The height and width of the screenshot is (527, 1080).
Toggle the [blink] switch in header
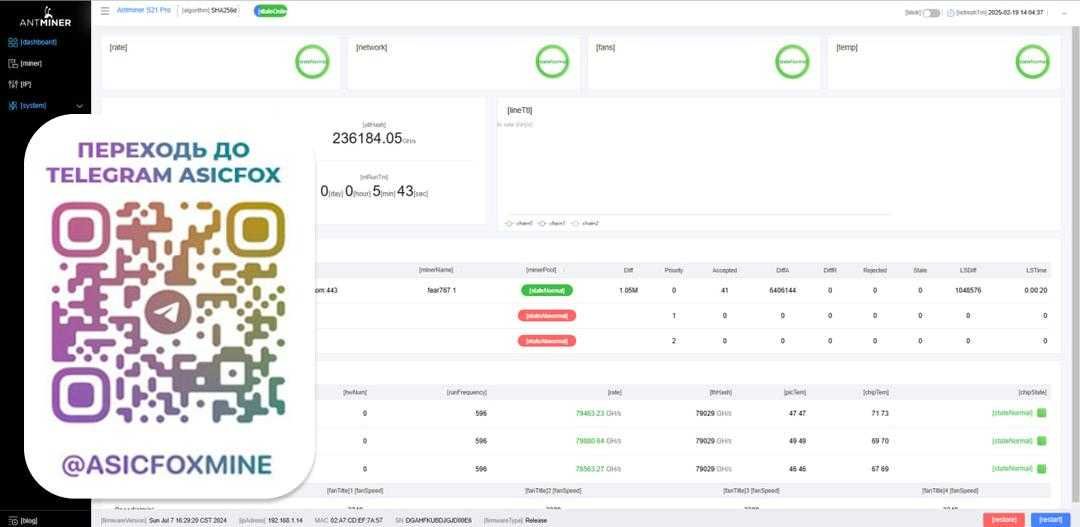tap(931, 12)
